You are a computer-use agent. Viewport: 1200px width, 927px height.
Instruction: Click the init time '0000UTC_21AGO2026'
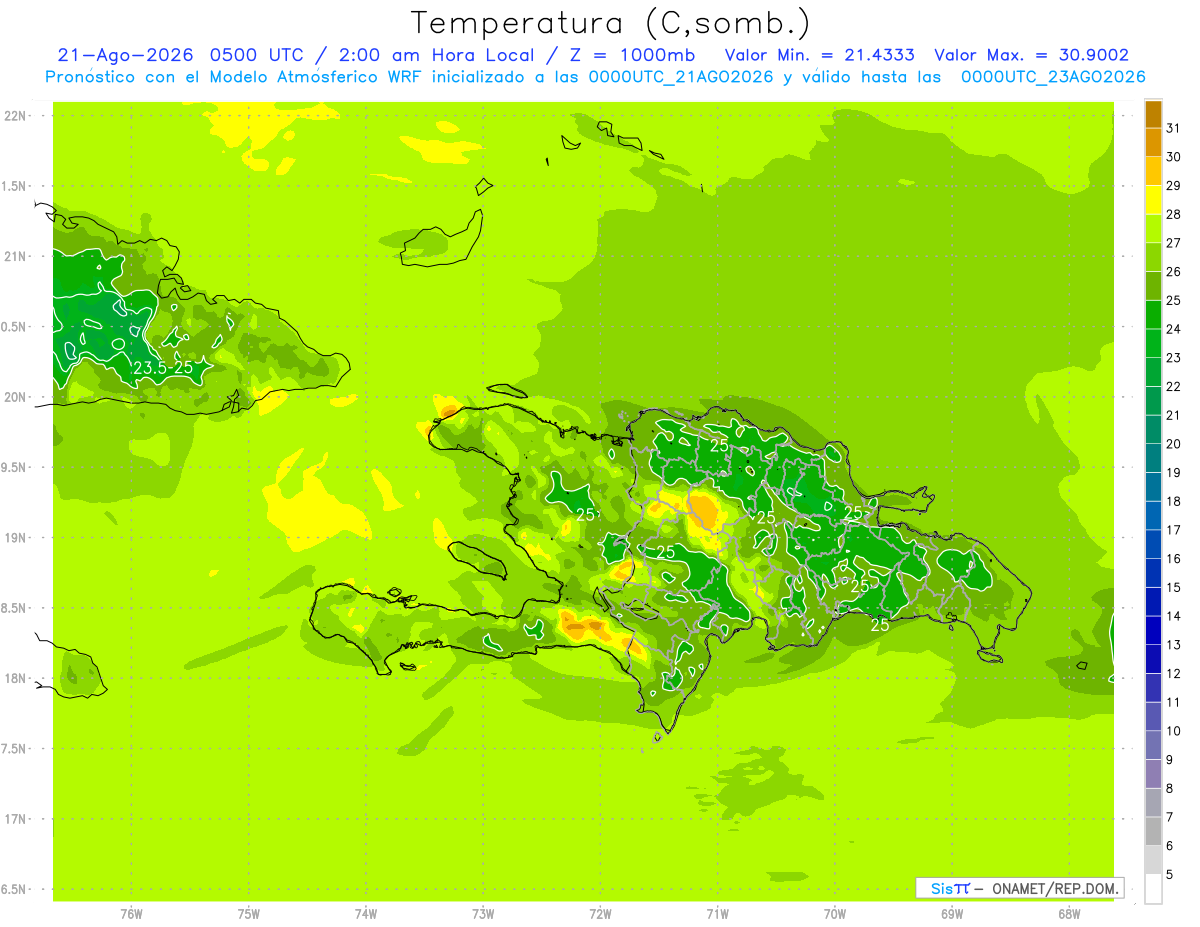pyautogui.click(x=681, y=76)
